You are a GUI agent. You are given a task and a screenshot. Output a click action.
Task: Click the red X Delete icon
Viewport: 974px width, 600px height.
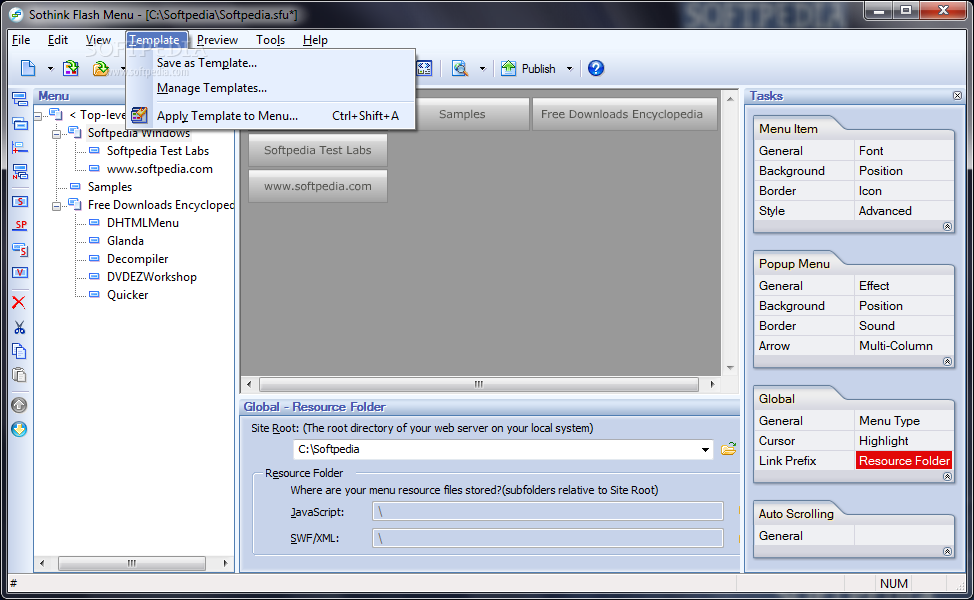point(19,302)
